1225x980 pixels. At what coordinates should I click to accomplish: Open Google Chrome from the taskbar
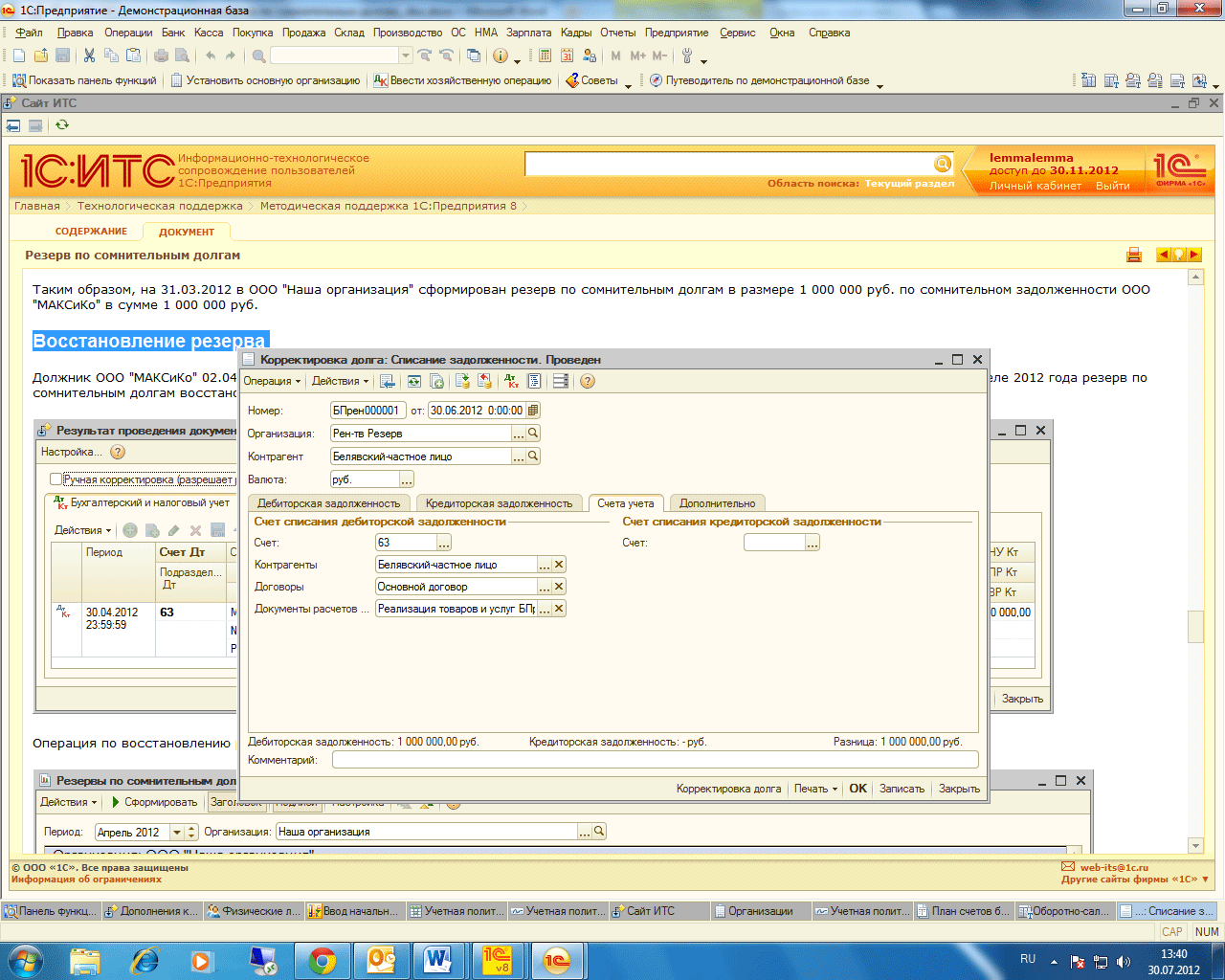[x=322, y=960]
